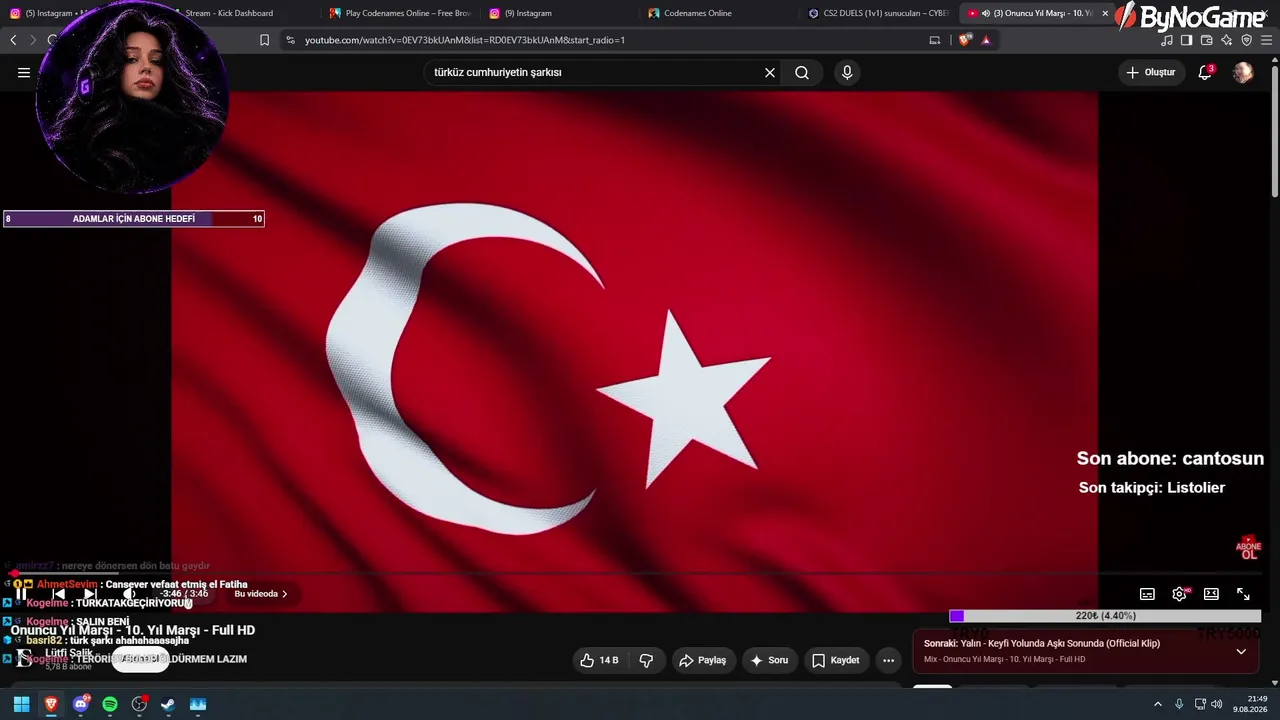Open the Mix - Onuncu Yıl Marşı playlist title
1280x720 pixels.
point(1005,659)
